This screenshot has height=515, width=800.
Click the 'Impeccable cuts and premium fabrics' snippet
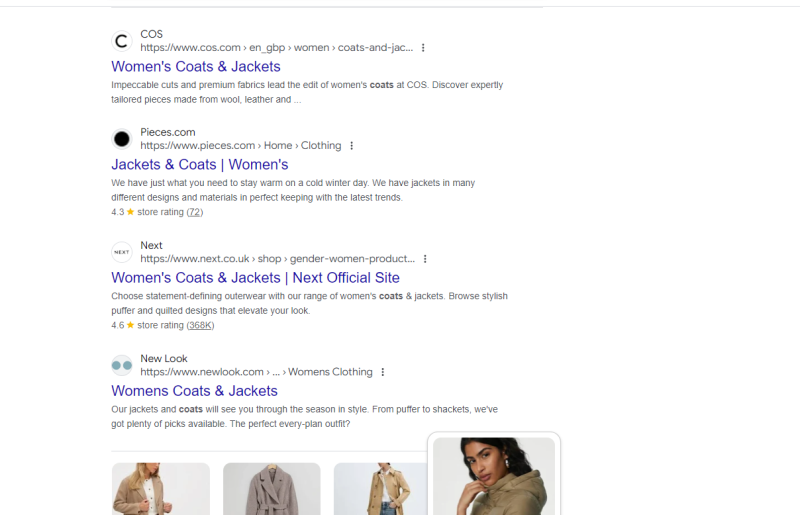pyautogui.click(x=307, y=92)
